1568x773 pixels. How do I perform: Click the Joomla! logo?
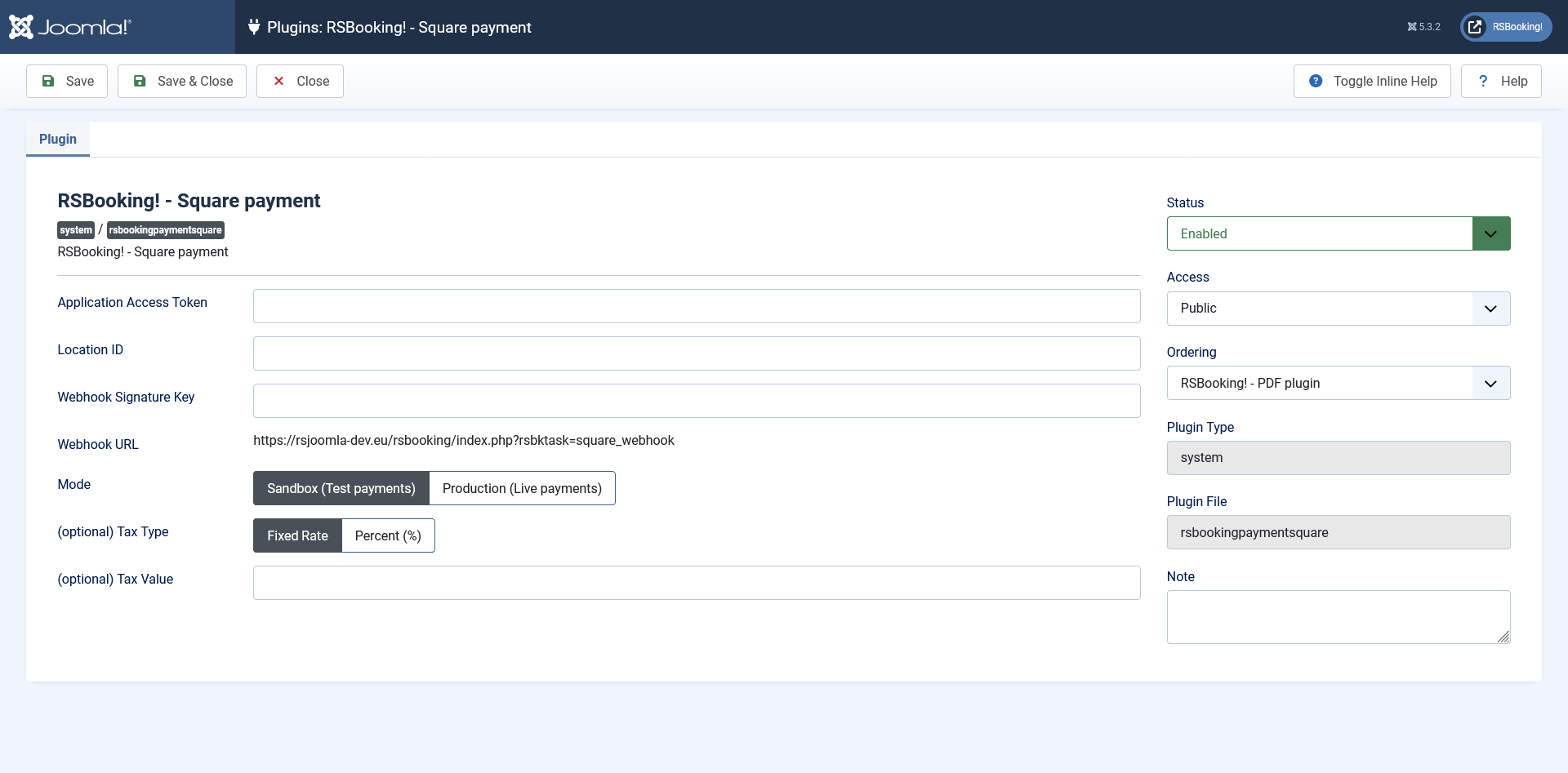[70, 27]
